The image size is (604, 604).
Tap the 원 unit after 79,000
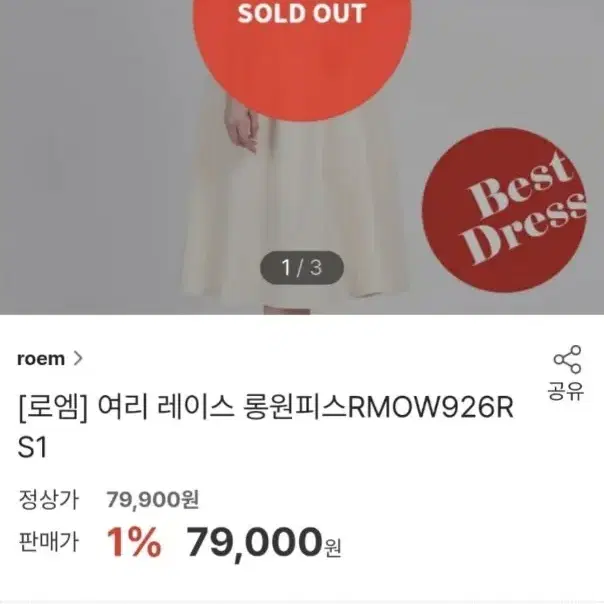(x=332, y=548)
